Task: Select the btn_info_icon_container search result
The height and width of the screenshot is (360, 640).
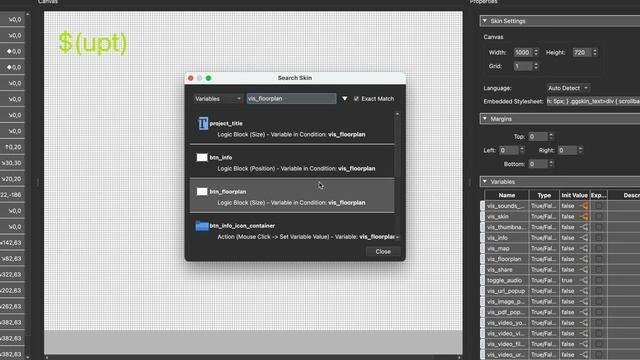Action: (x=292, y=231)
